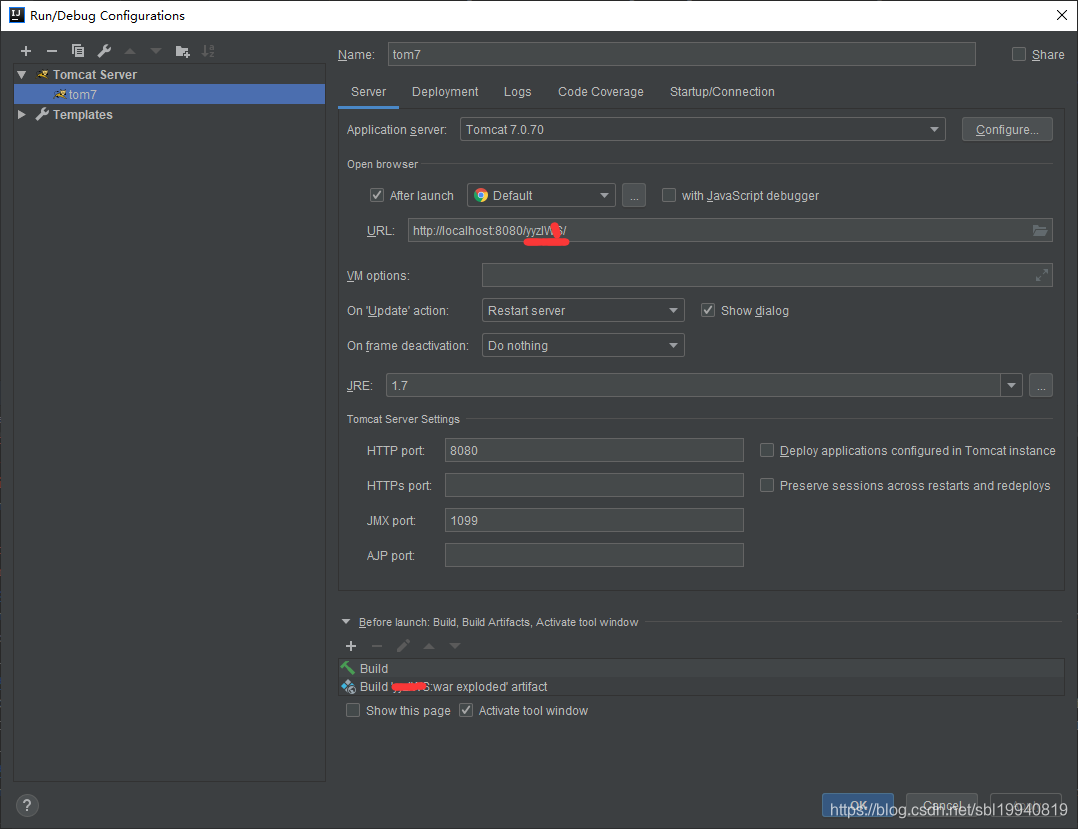Viewport: 1078px width, 829px height.
Task: Collapse the Before launch section
Action: coord(346,621)
